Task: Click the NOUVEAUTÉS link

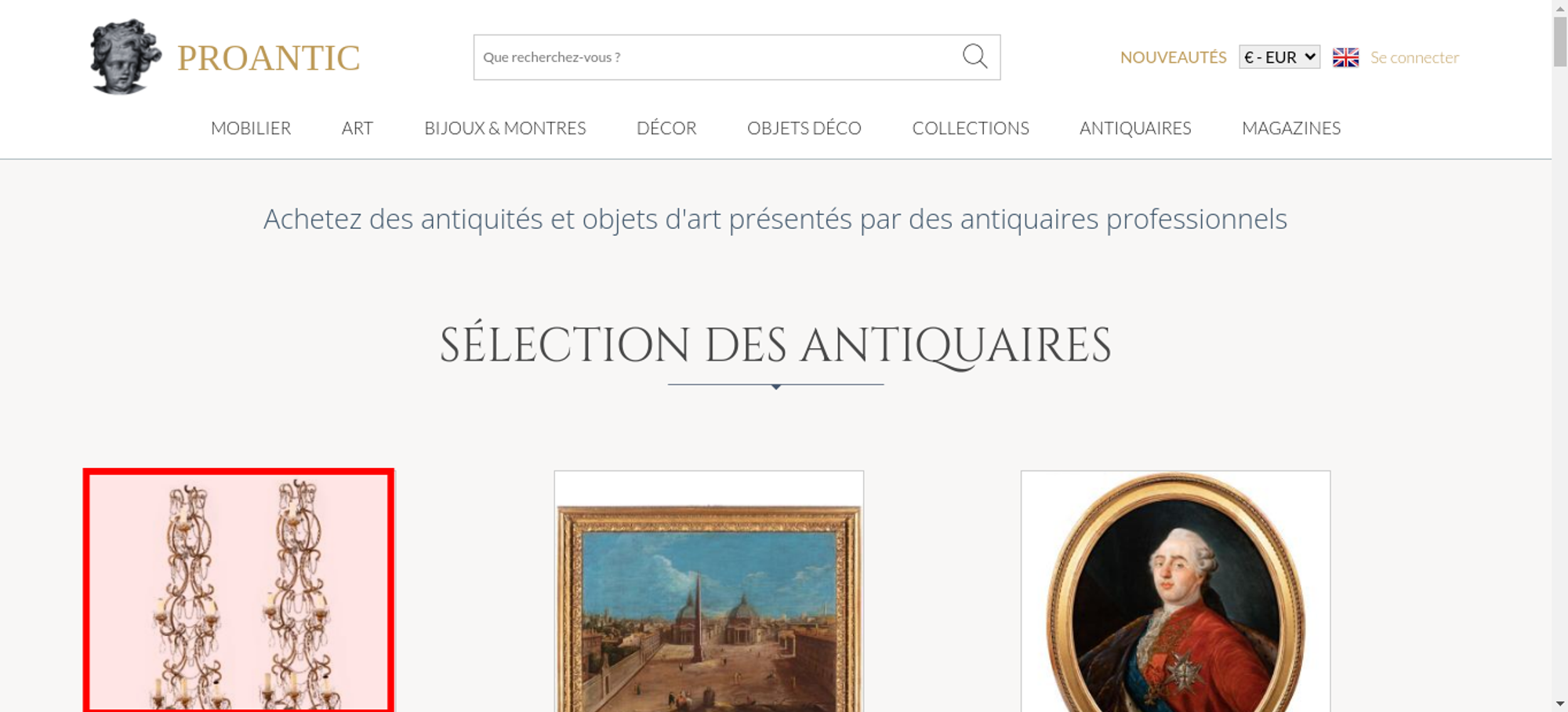Action: 1173,57
